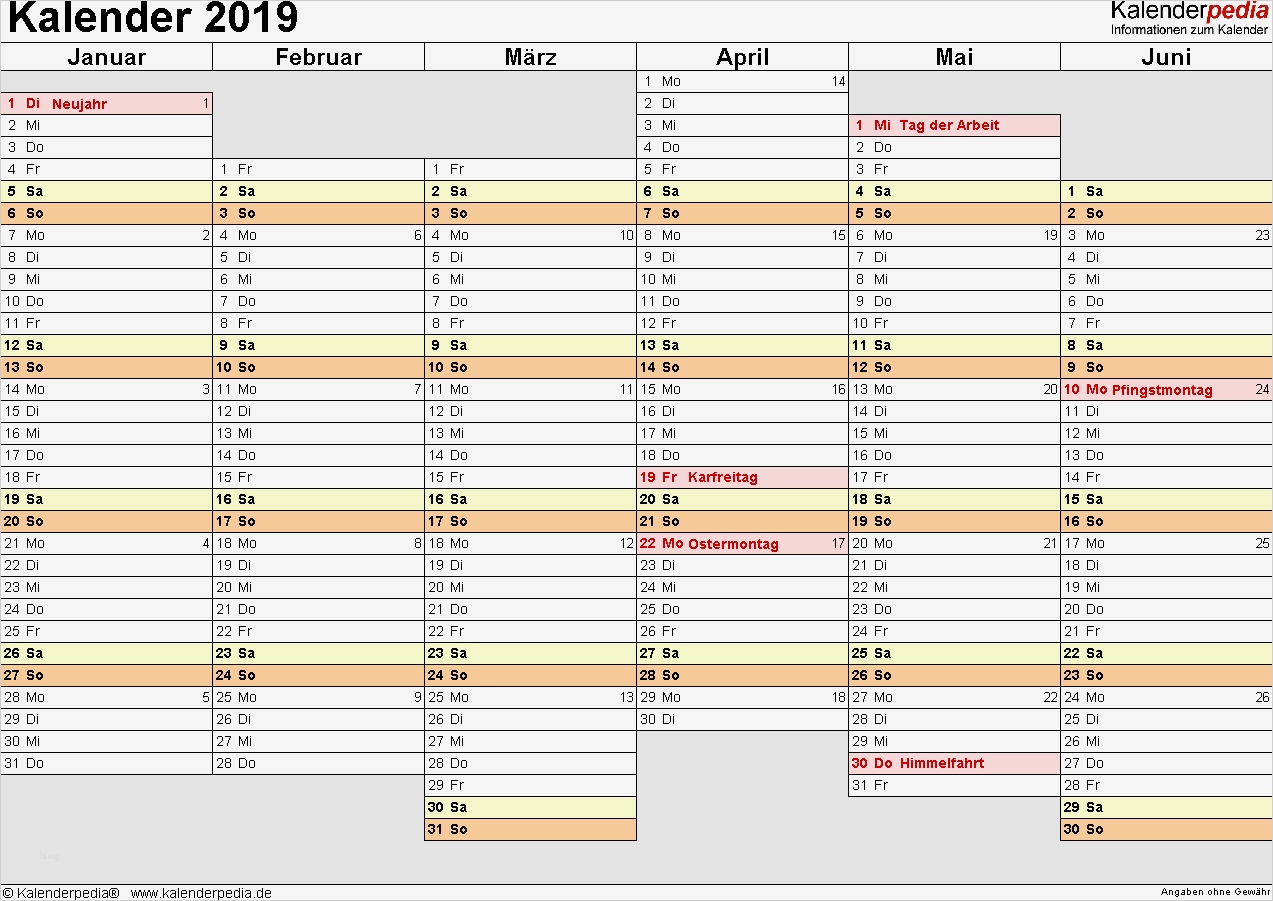Select the Mai month header
Viewport: 1273px width, 901px height.
pos(954,57)
